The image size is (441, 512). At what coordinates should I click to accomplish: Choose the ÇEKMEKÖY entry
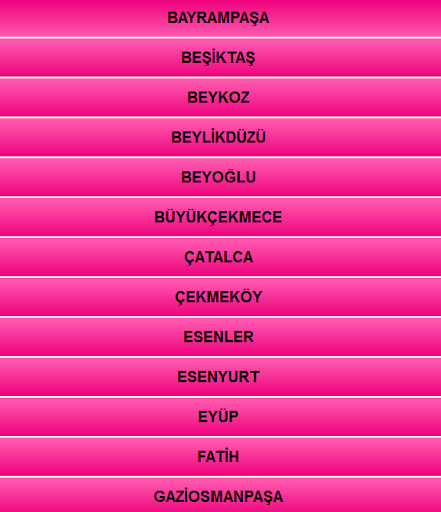pos(220,297)
